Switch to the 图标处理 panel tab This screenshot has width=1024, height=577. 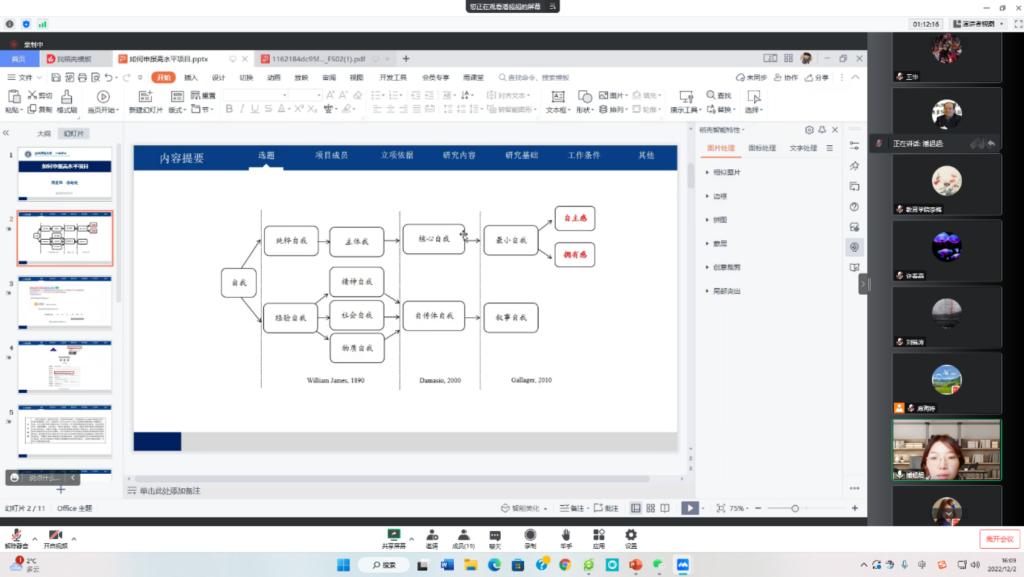pos(762,148)
